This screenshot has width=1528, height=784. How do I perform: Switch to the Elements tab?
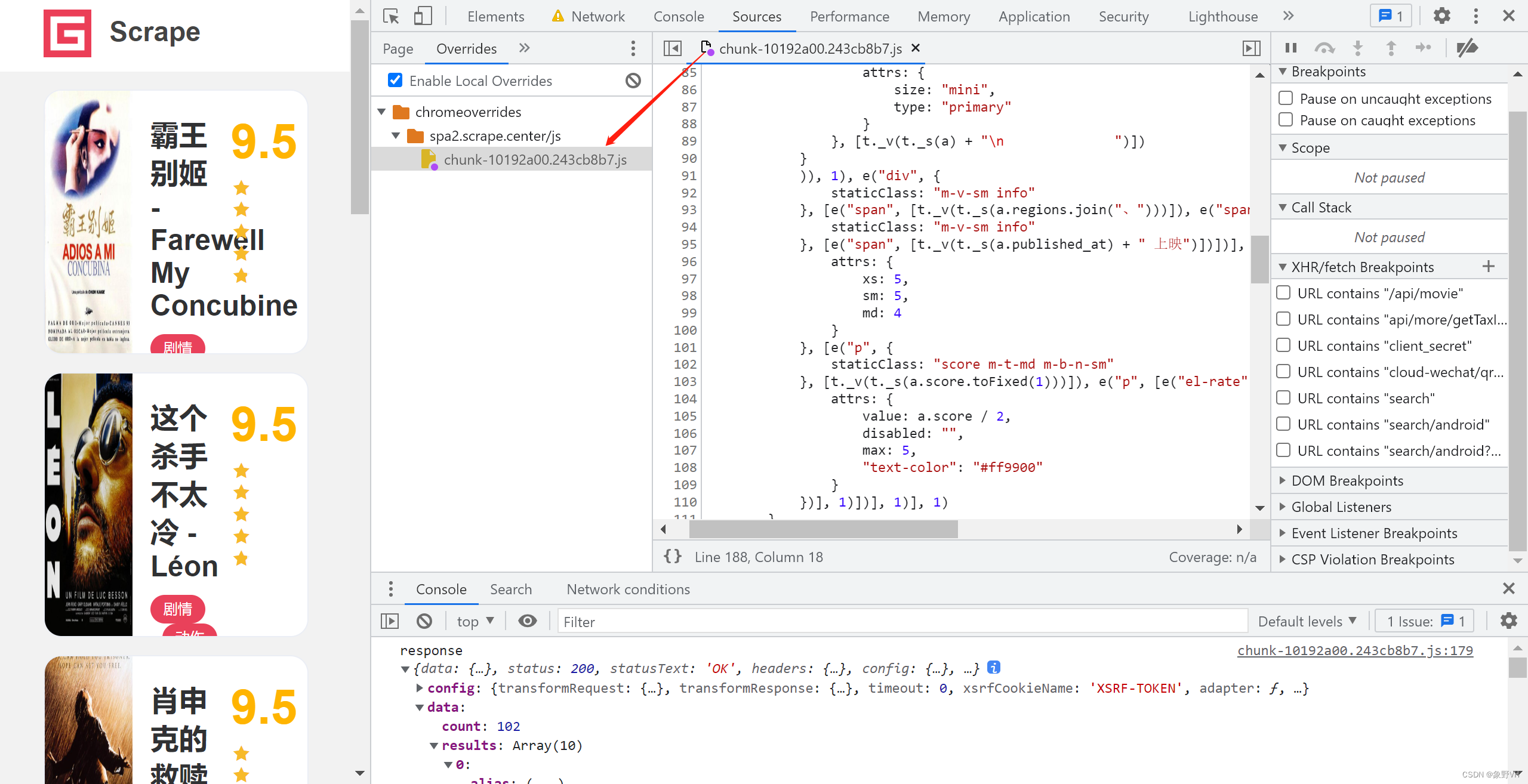495,16
